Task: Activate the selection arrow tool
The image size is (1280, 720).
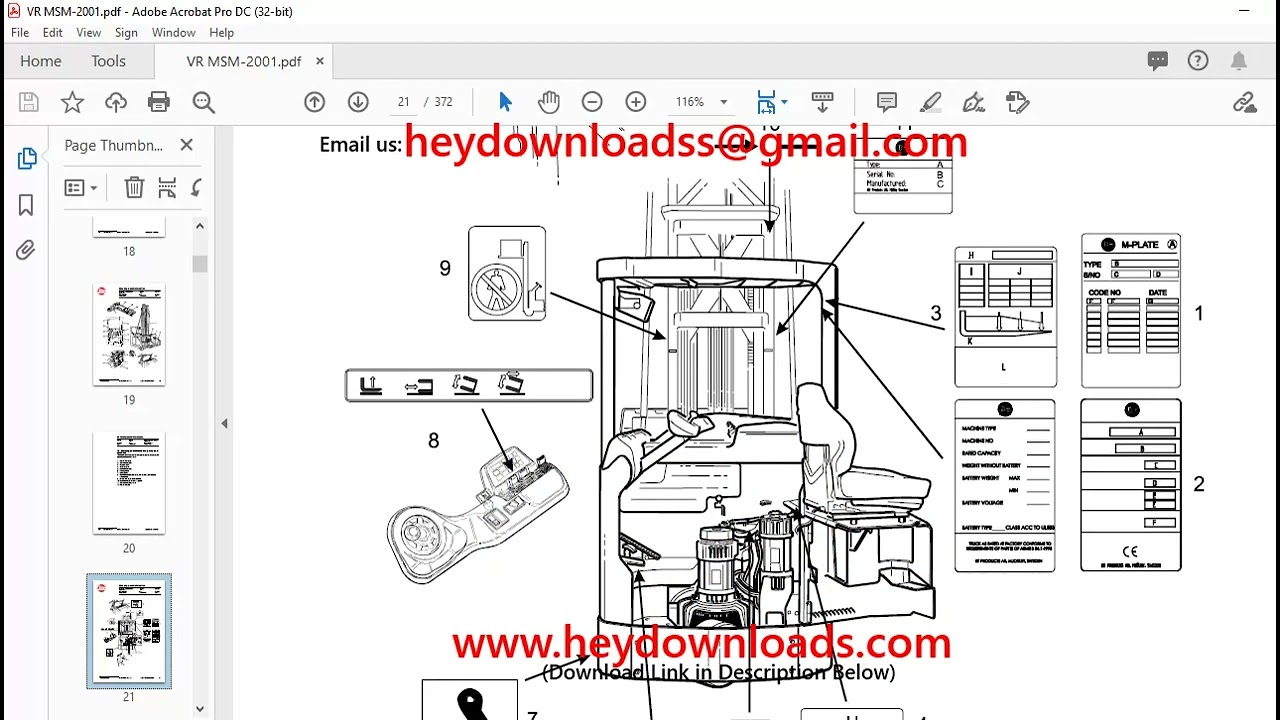Action: click(x=505, y=102)
